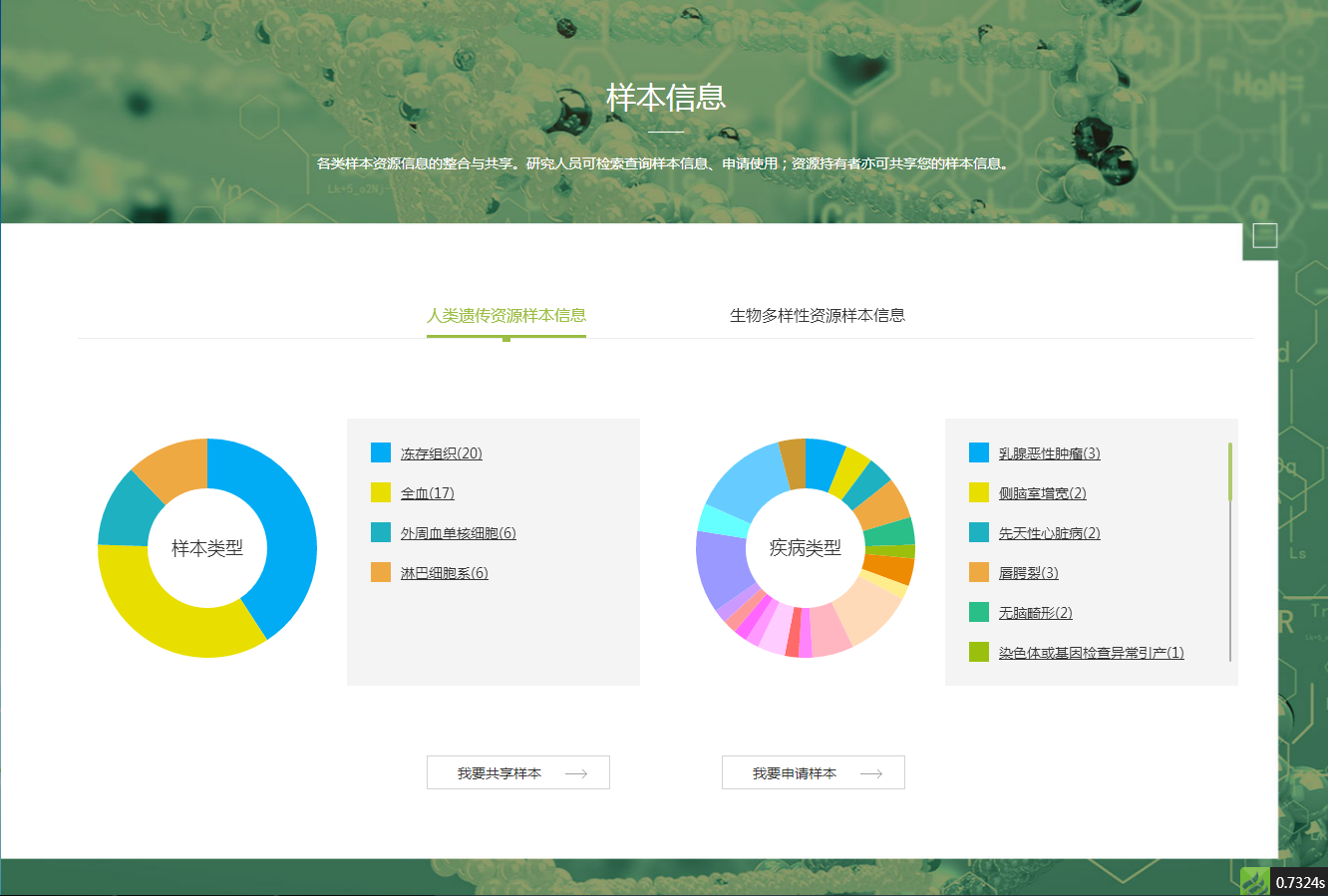Open the 侧脑室增宽(2) disease link

1042,493
